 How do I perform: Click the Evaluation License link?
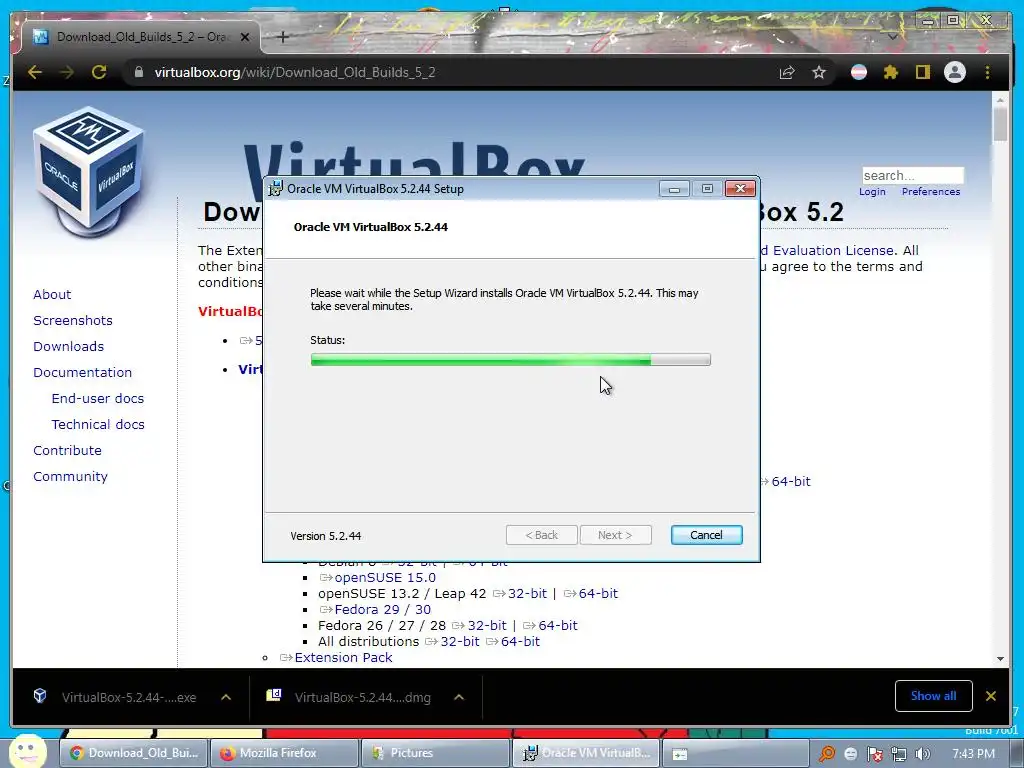[x=827, y=251]
